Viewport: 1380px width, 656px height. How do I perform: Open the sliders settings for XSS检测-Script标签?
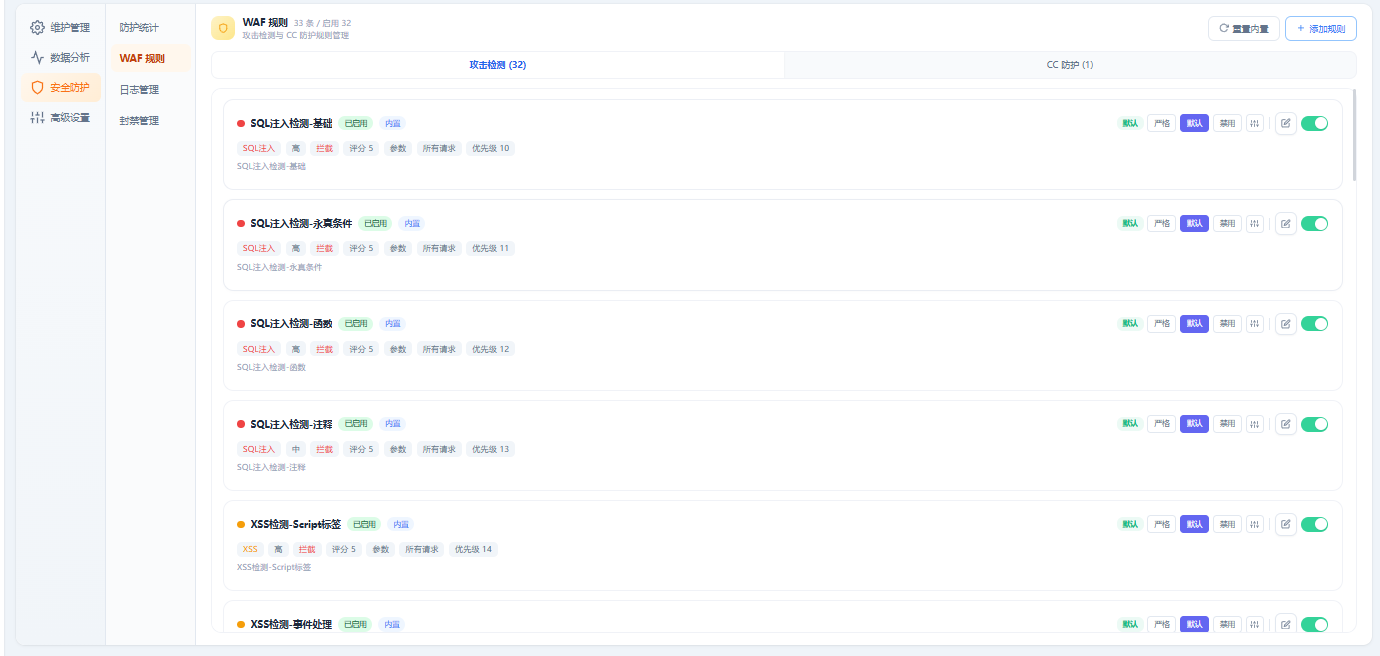[x=1254, y=524]
